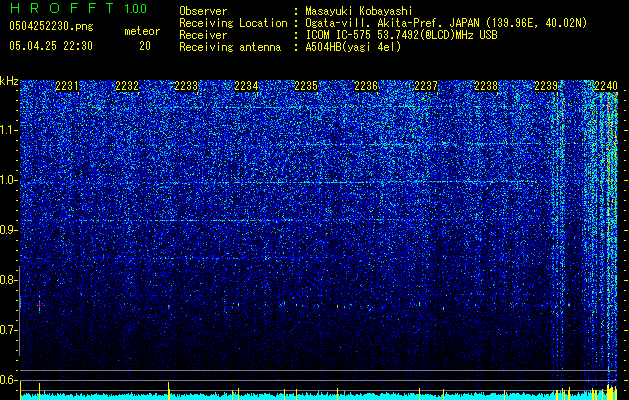Click the 2239 time marker
The width and height of the screenshot is (629, 400).
546,86
